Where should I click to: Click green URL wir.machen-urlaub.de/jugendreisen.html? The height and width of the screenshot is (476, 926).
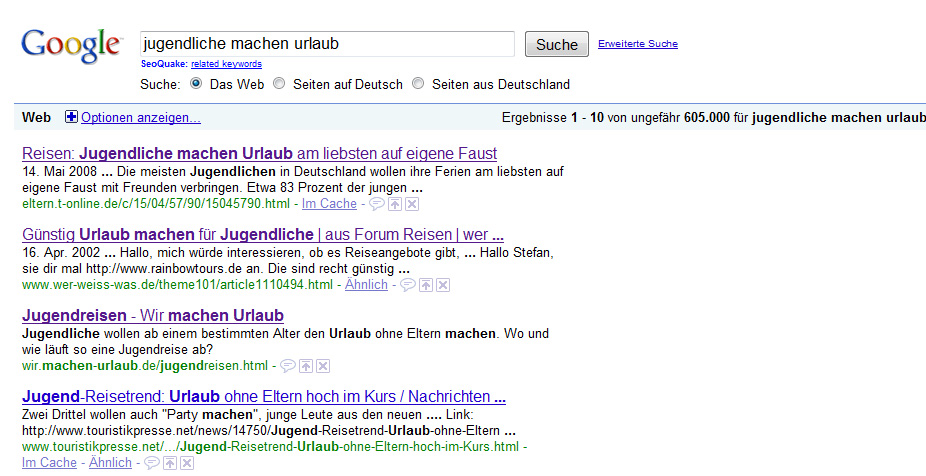click(145, 366)
